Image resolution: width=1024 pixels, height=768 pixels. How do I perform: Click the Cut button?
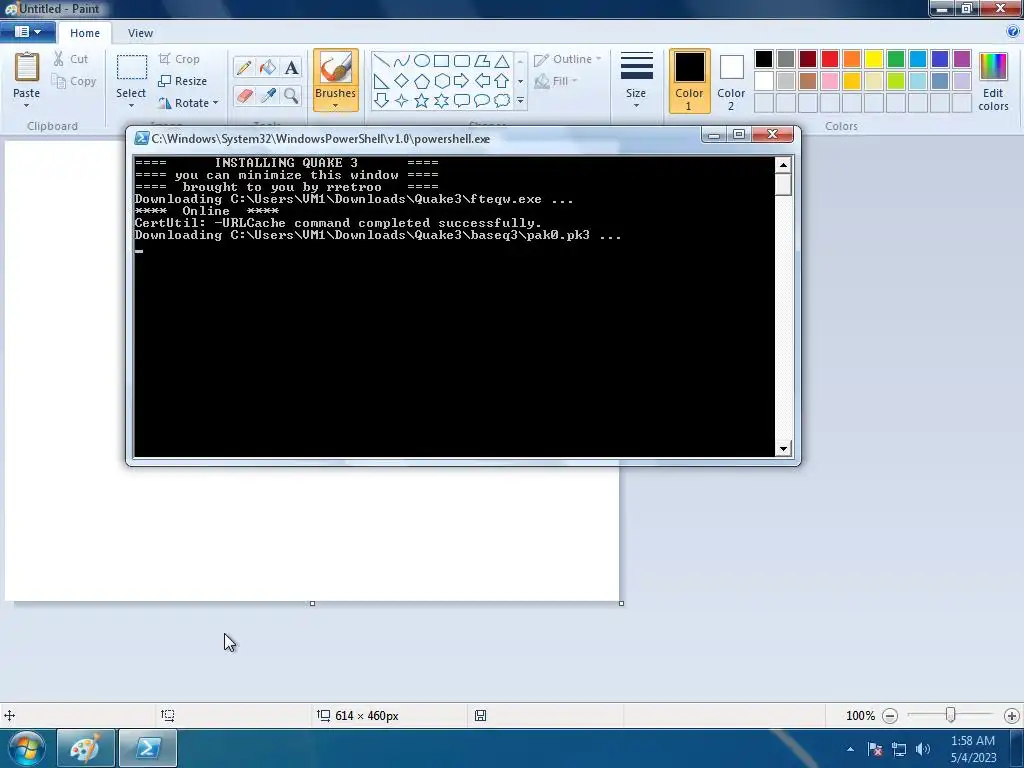tap(71, 59)
